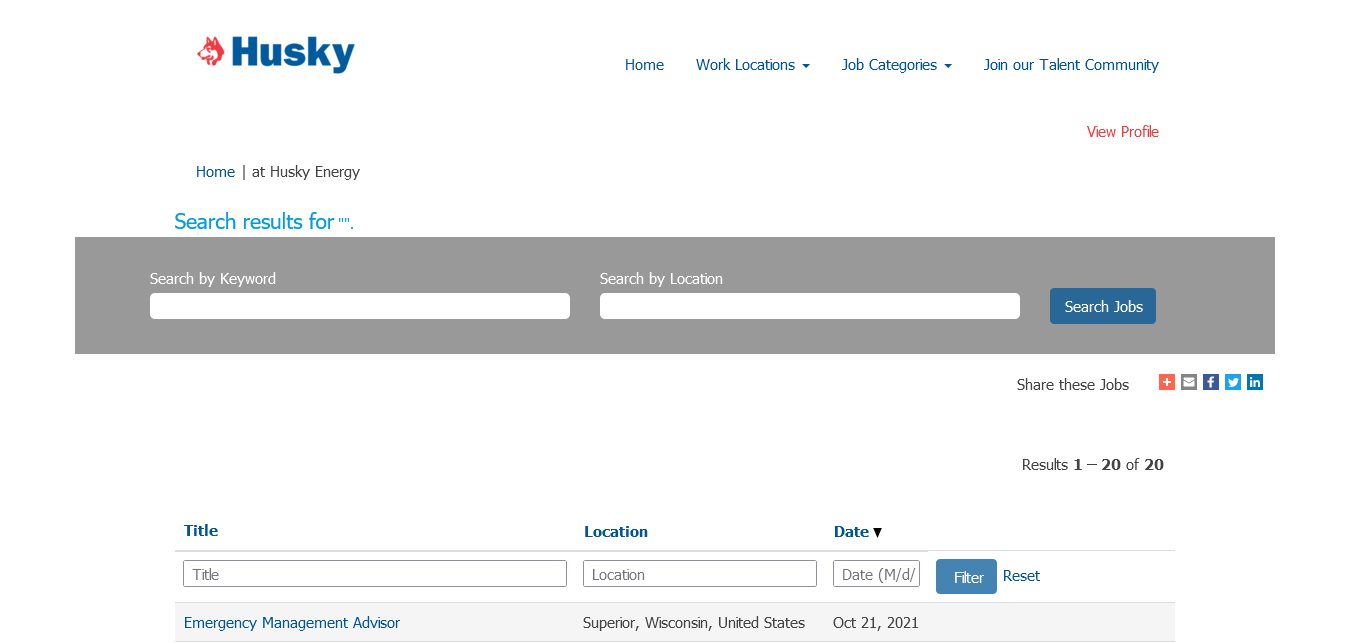Expand the Work Locations dropdown

coord(752,65)
